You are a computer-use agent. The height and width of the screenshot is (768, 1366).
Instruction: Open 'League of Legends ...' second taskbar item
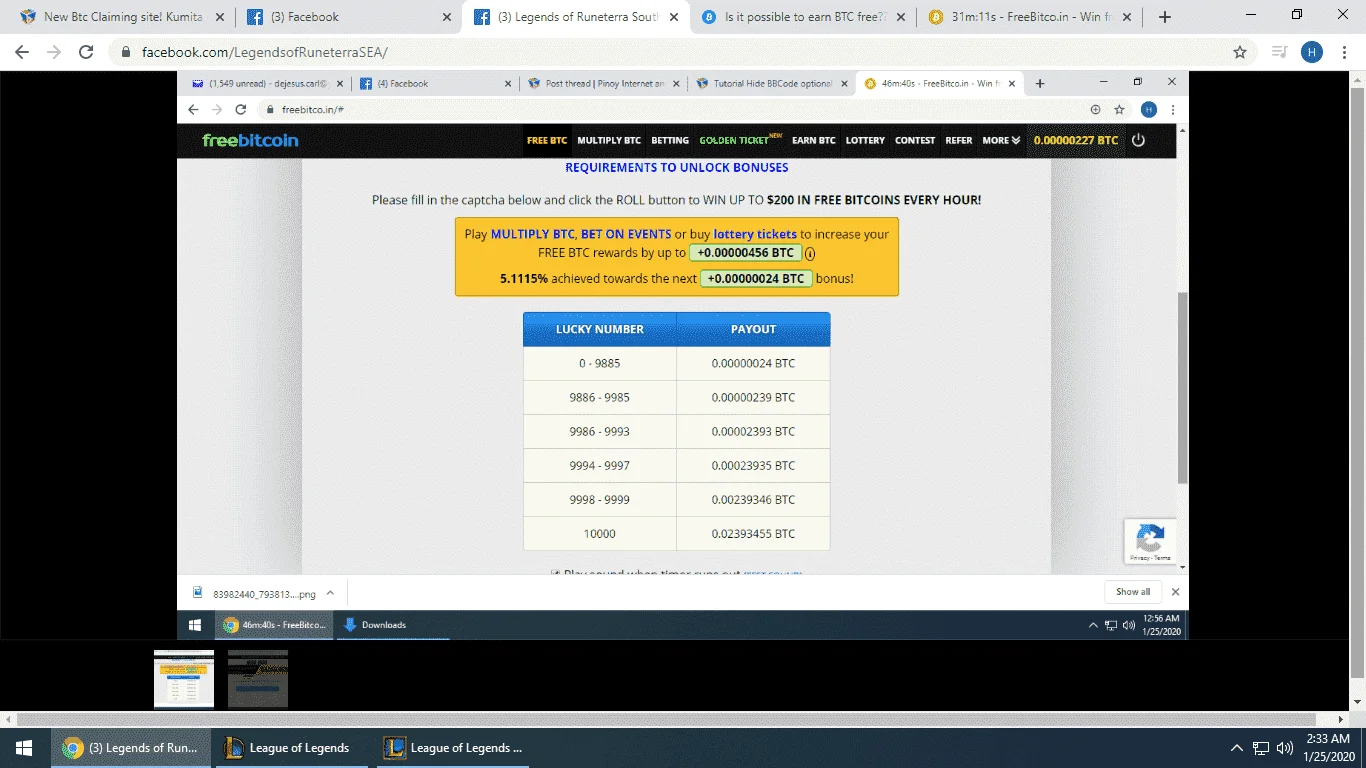pyautogui.click(x=454, y=747)
